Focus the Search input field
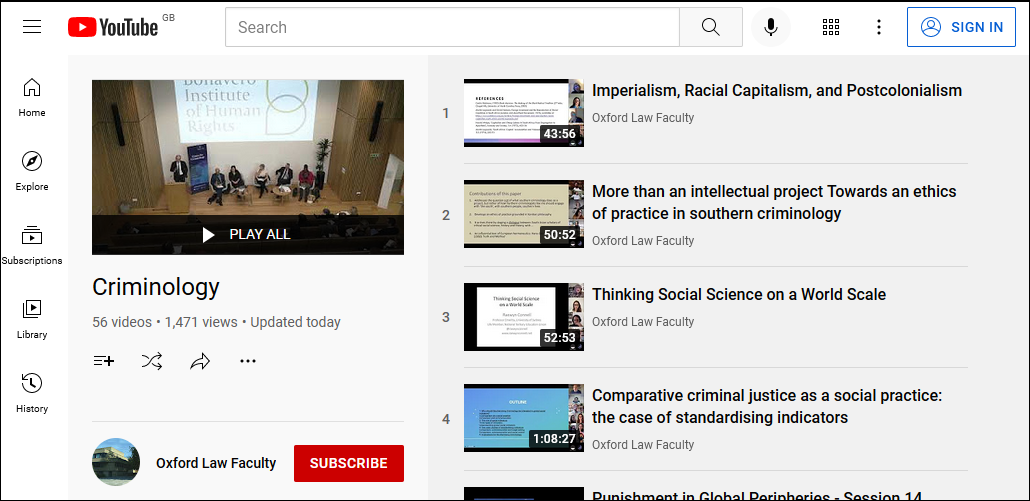Image resolution: width=1030 pixels, height=501 pixels. [453, 27]
